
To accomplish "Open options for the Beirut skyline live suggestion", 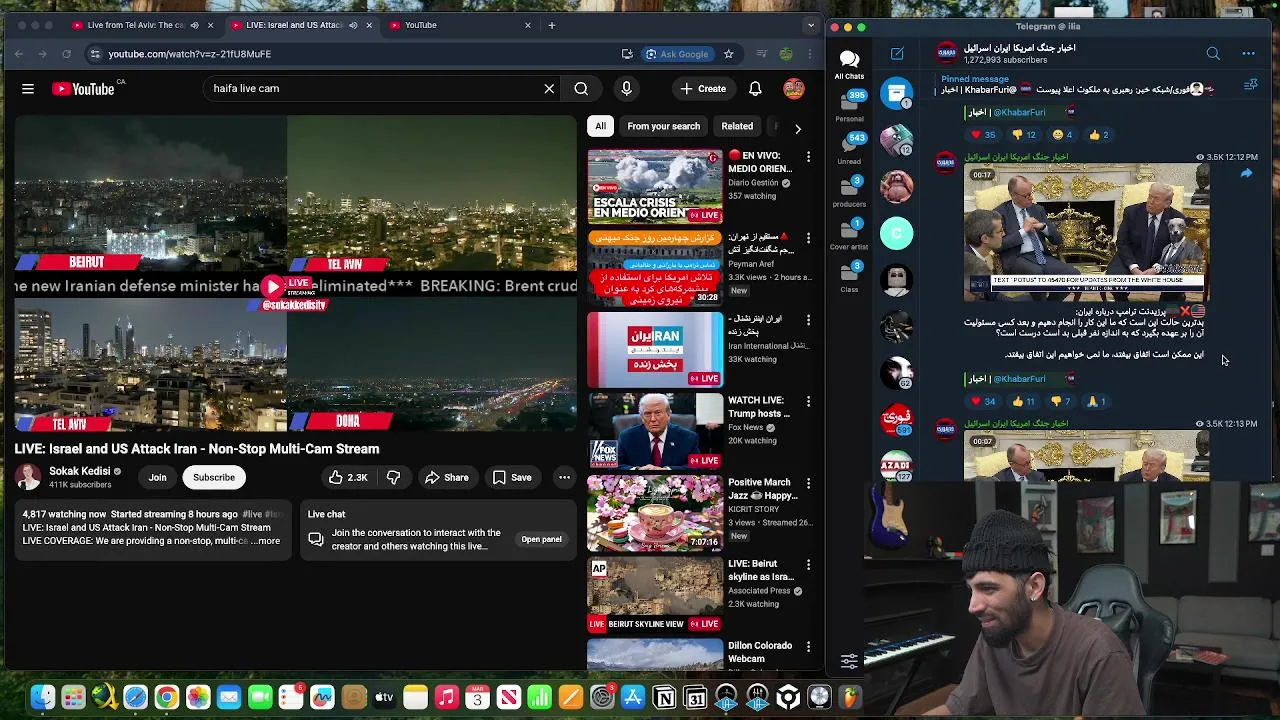I will coord(808,564).
